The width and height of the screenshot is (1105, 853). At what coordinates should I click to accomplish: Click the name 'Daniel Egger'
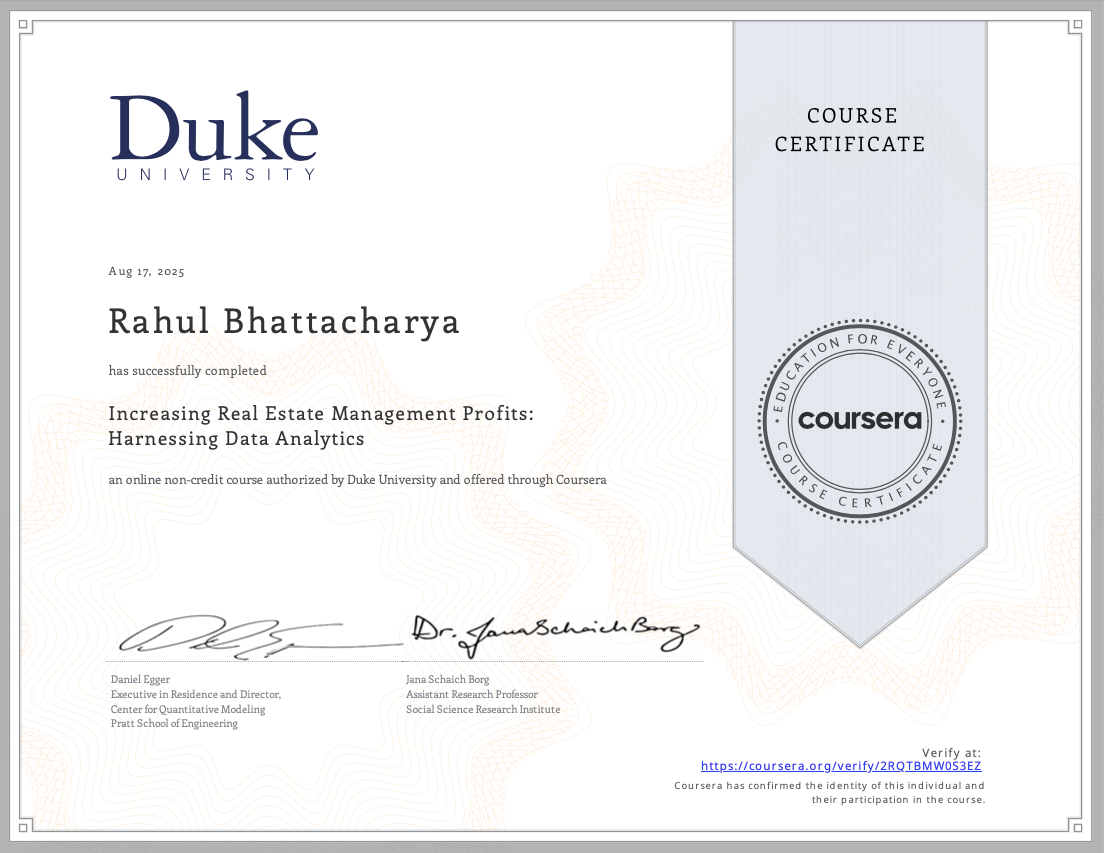pyautogui.click(x=140, y=680)
